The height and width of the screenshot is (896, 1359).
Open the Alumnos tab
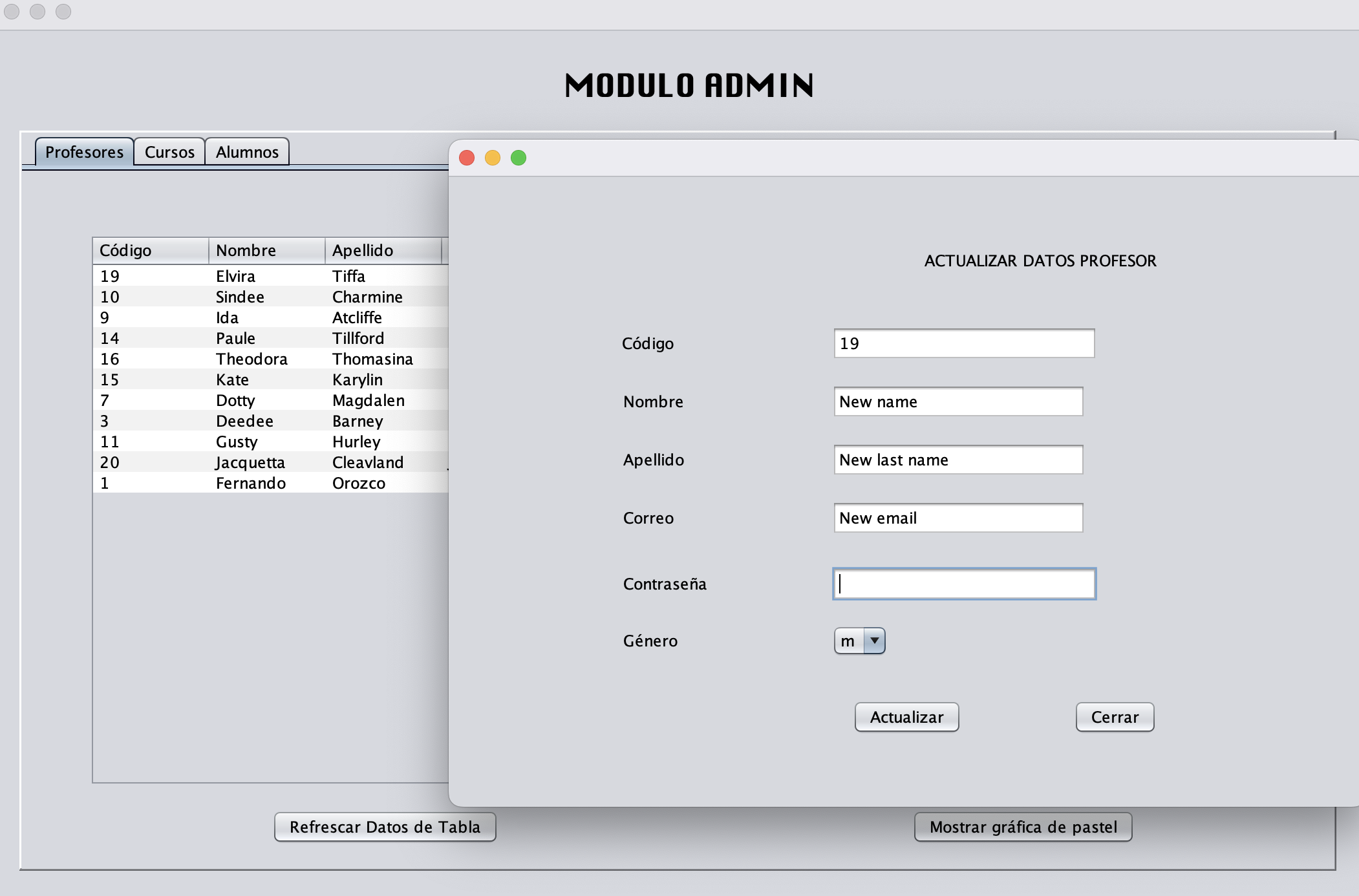[x=247, y=152]
